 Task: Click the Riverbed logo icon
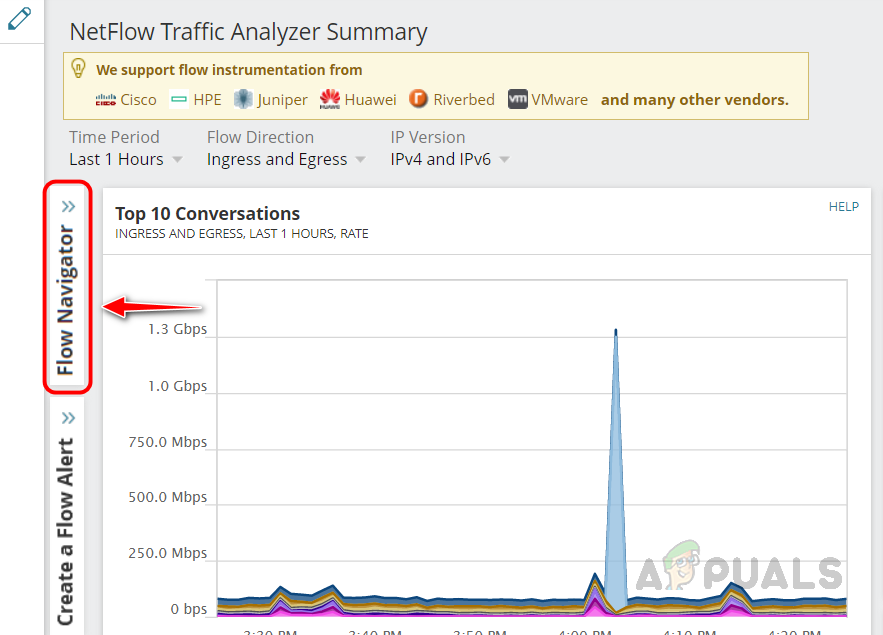coord(418,99)
